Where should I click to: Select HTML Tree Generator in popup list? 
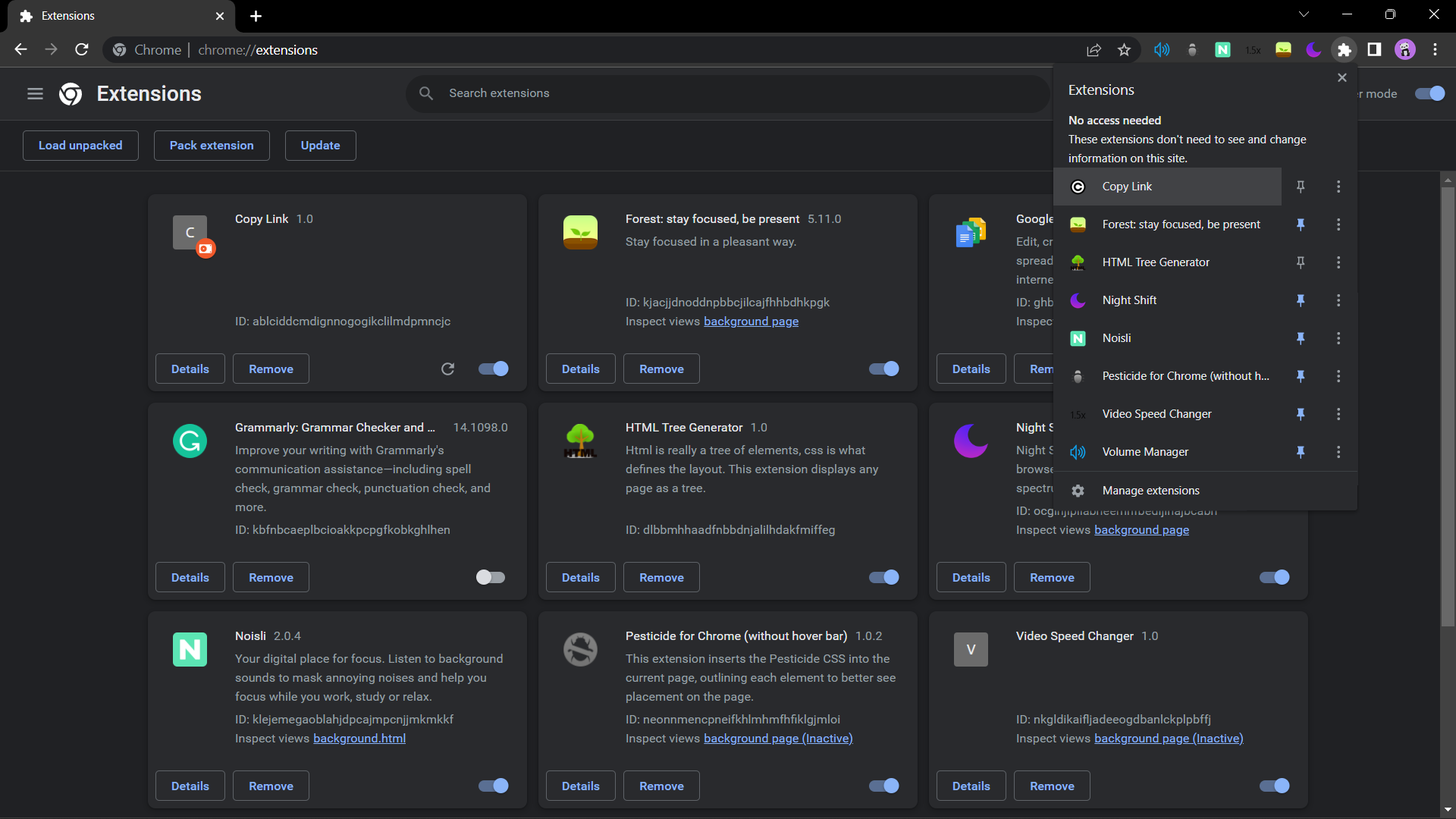coord(1168,262)
